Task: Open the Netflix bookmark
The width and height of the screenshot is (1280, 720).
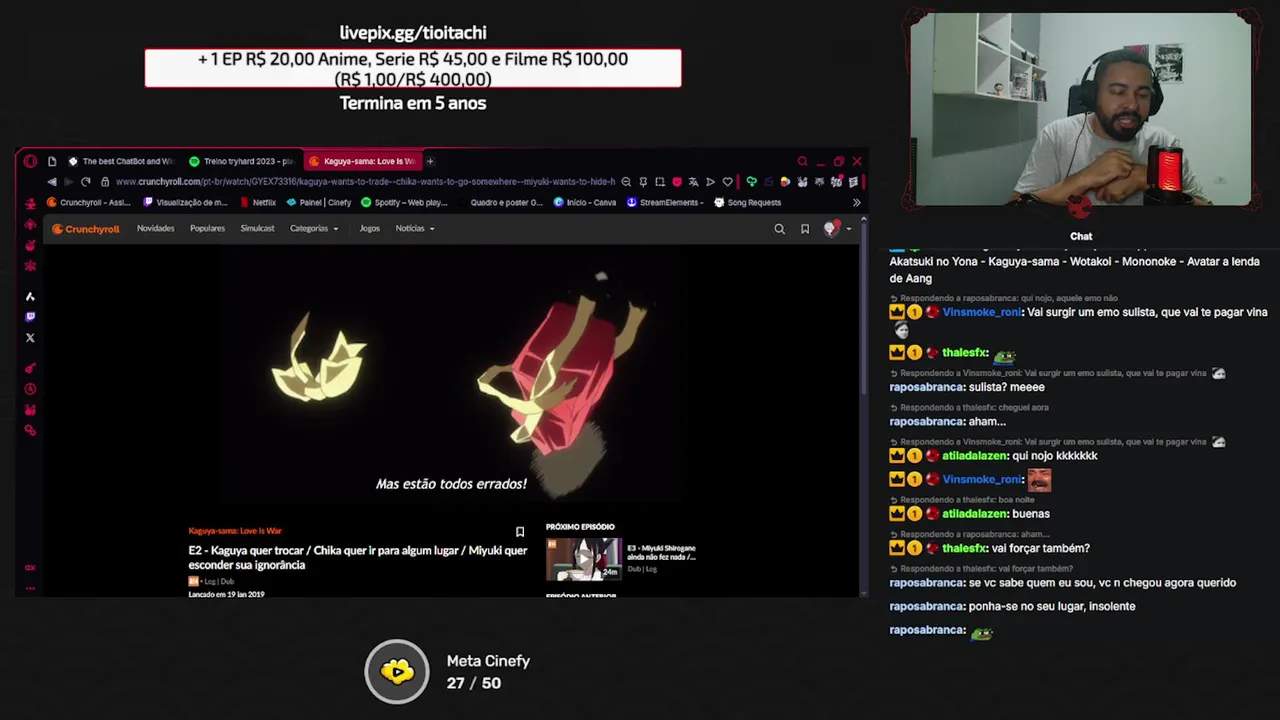Action: (x=257, y=202)
